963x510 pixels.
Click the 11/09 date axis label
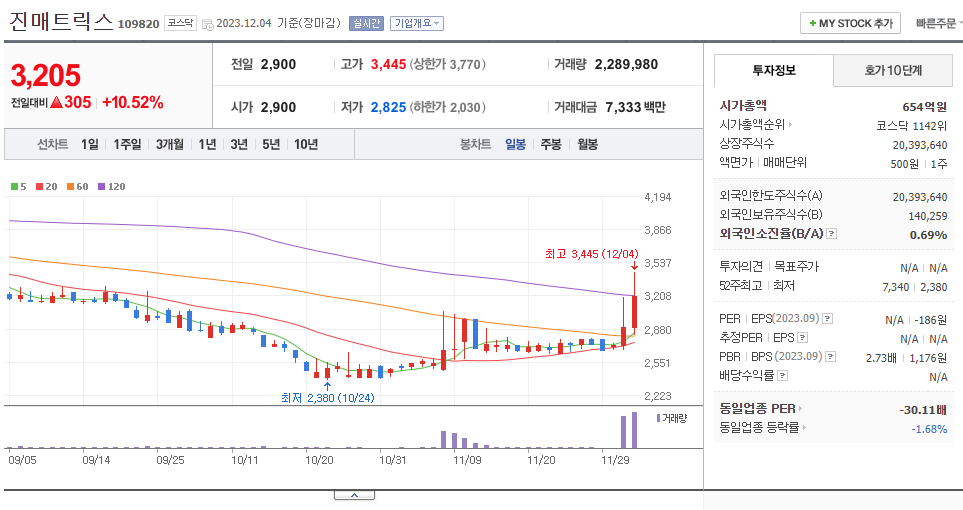[x=467, y=460]
